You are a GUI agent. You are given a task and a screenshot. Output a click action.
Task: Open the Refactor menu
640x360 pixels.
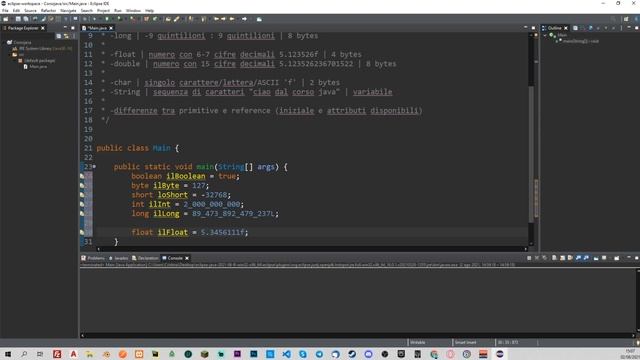pos(49,11)
